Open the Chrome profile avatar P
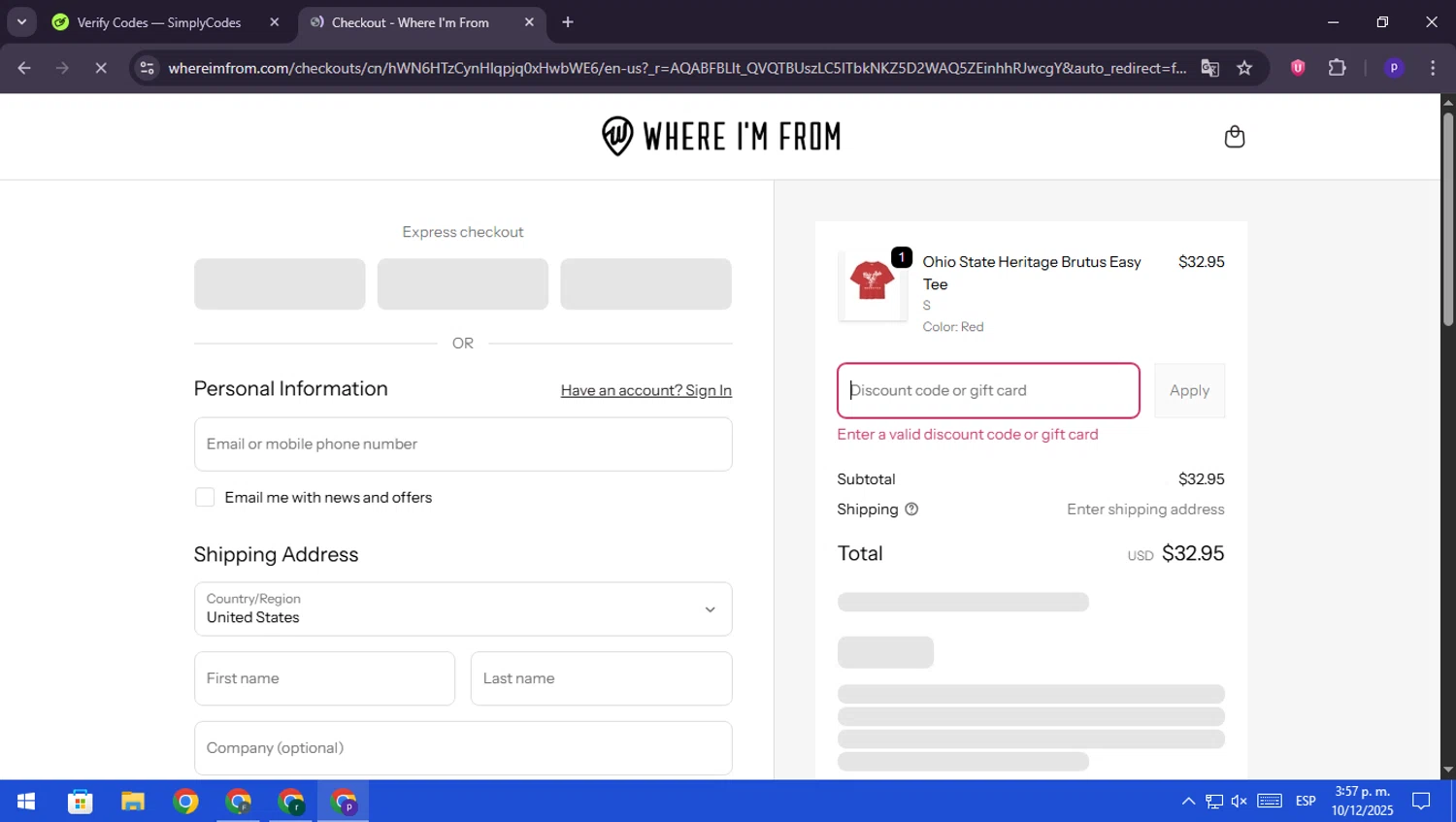This screenshot has height=822, width=1456. coord(1394,68)
